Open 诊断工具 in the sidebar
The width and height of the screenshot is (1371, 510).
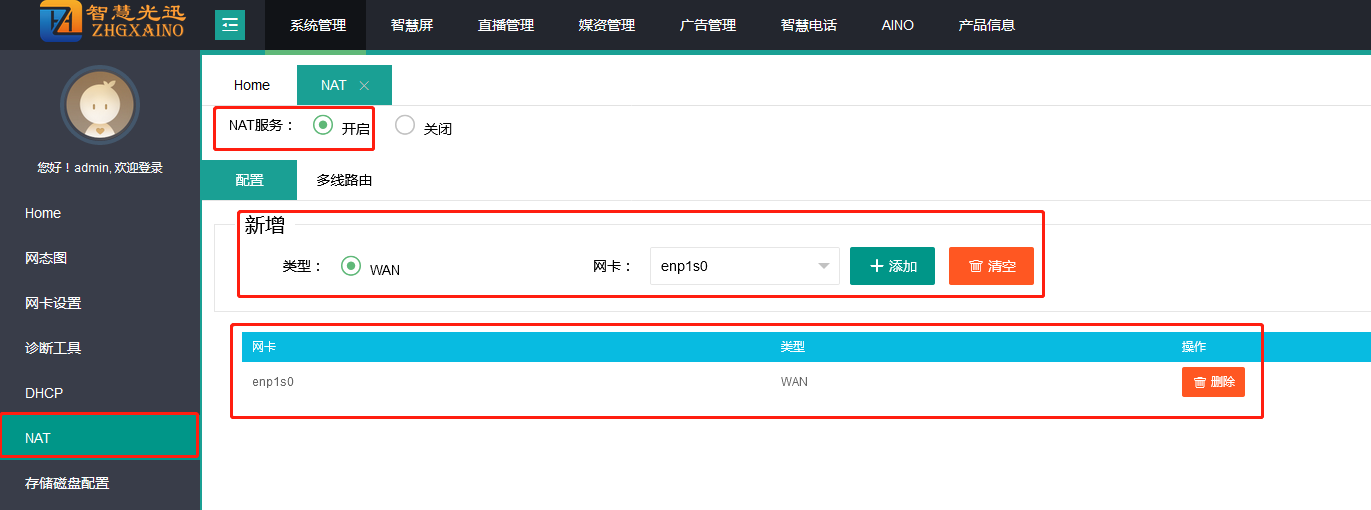[53, 348]
